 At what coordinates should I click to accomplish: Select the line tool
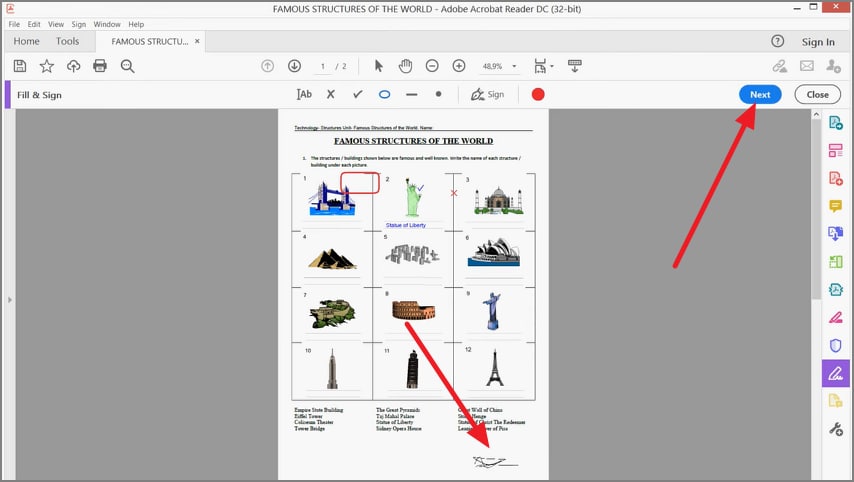click(x=412, y=94)
